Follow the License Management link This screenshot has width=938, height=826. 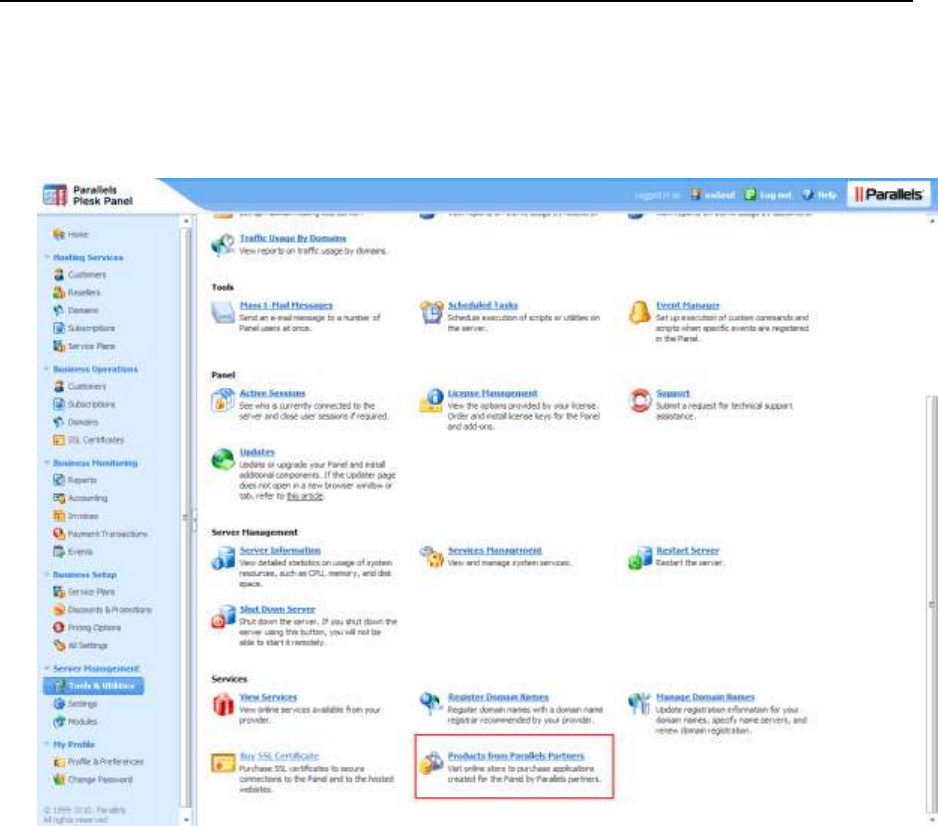(492, 393)
